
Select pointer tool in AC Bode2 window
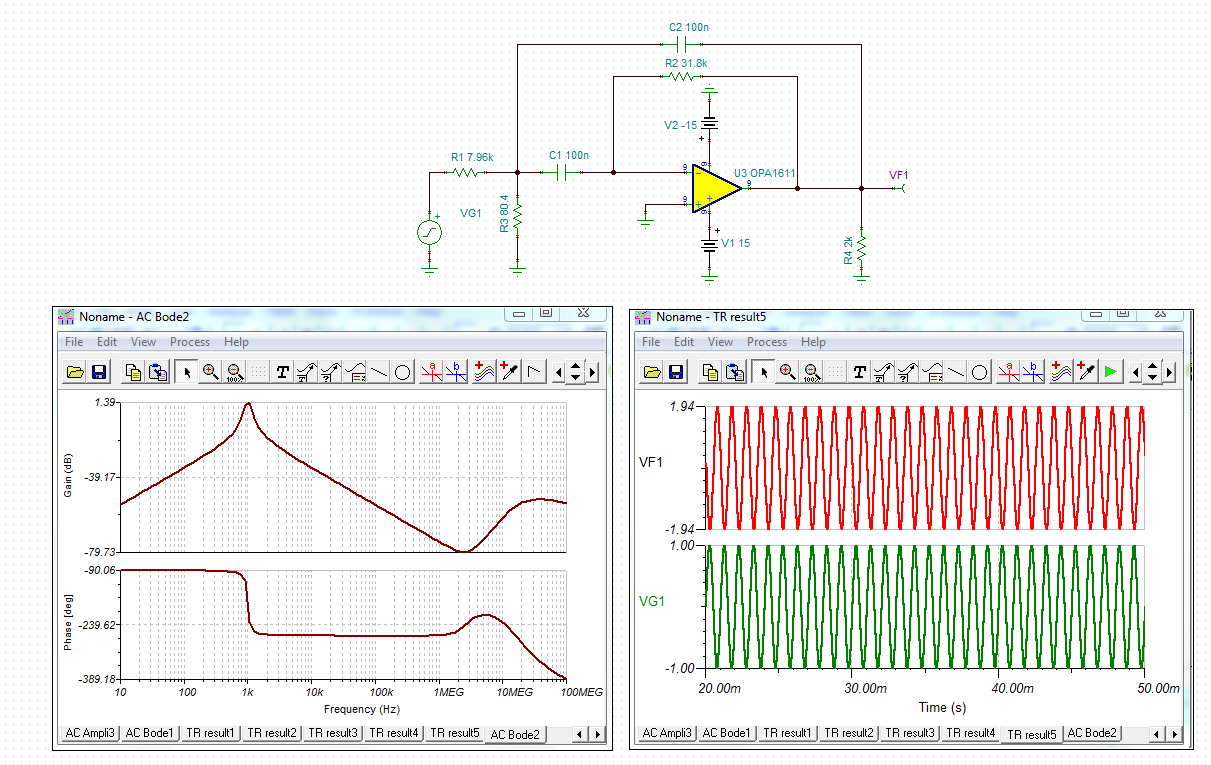tap(186, 372)
